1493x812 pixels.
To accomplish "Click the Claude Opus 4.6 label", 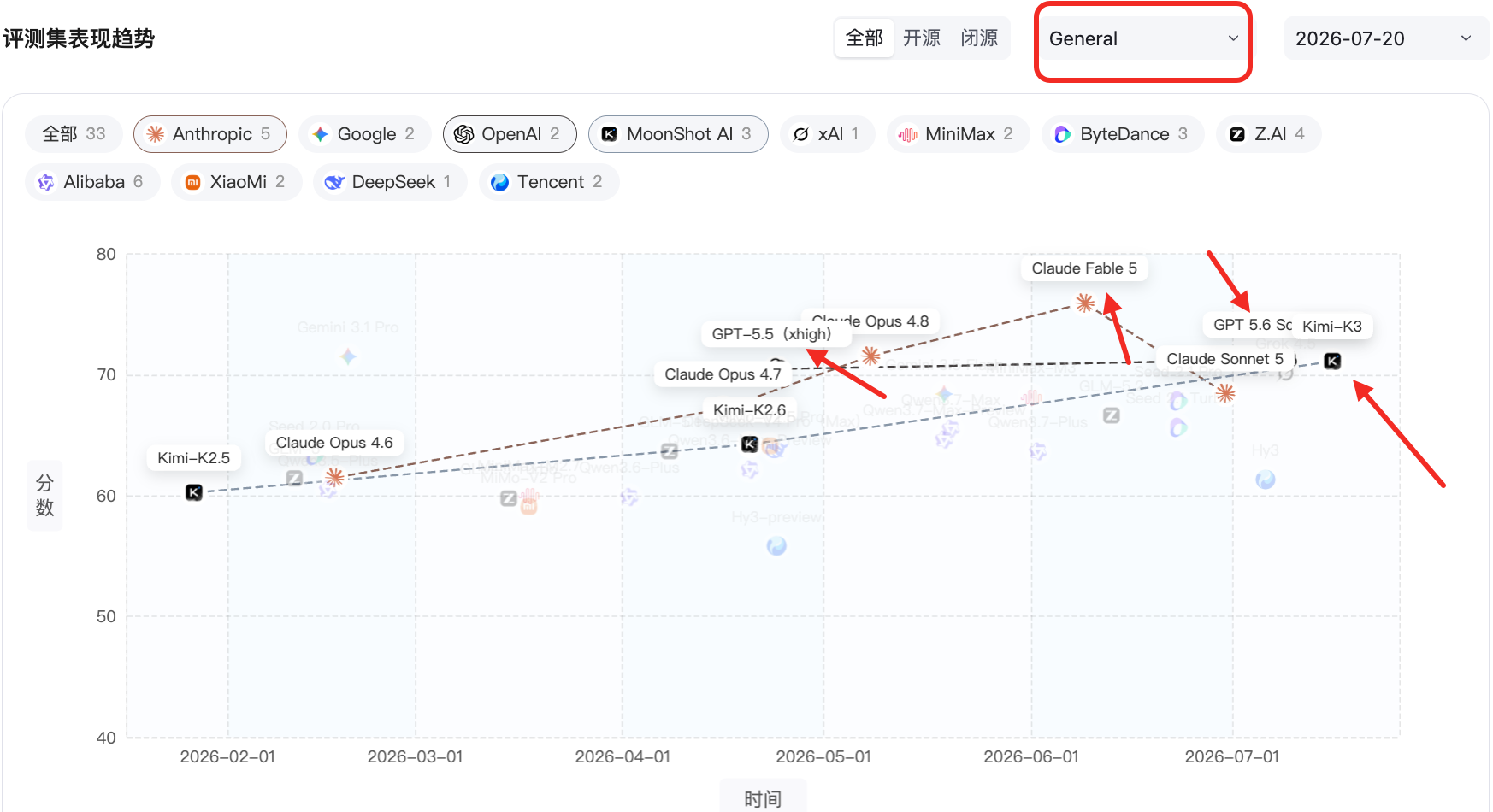I will click(x=334, y=443).
